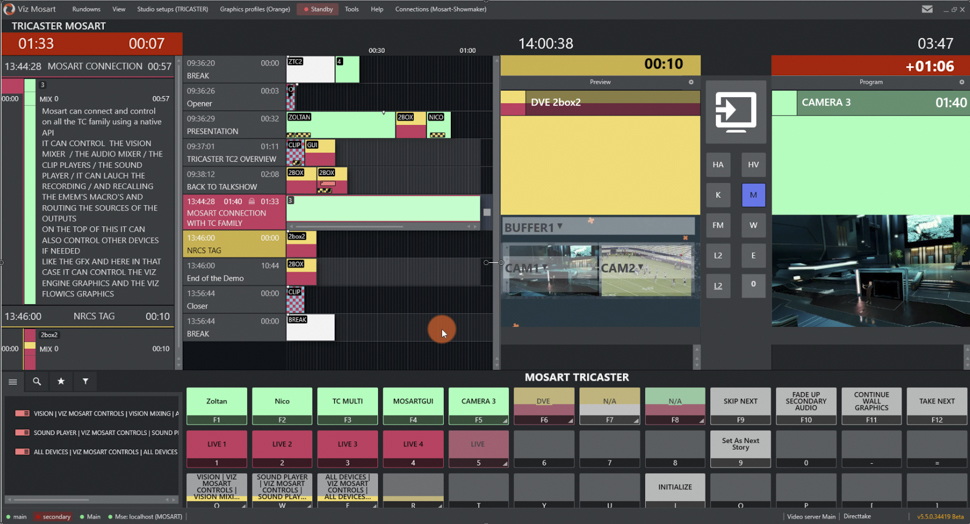Open the Tools menu
970x524 pixels.
click(x=351, y=9)
